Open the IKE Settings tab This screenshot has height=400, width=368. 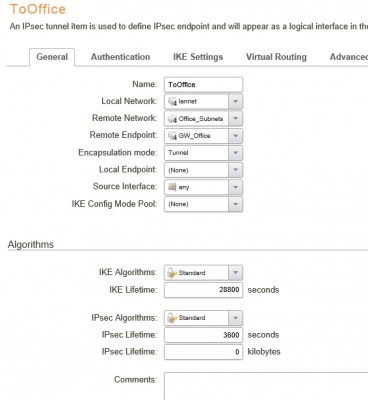tap(198, 57)
